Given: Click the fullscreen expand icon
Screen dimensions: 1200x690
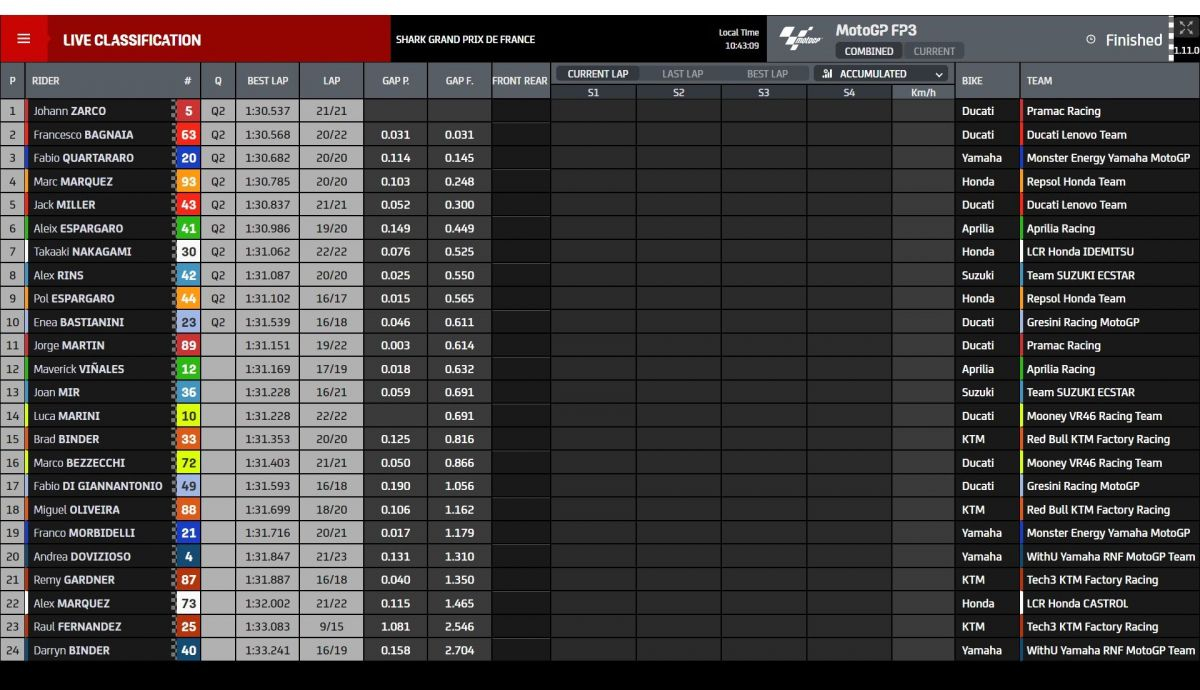Looking at the screenshot, I should tap(1186, 28).
